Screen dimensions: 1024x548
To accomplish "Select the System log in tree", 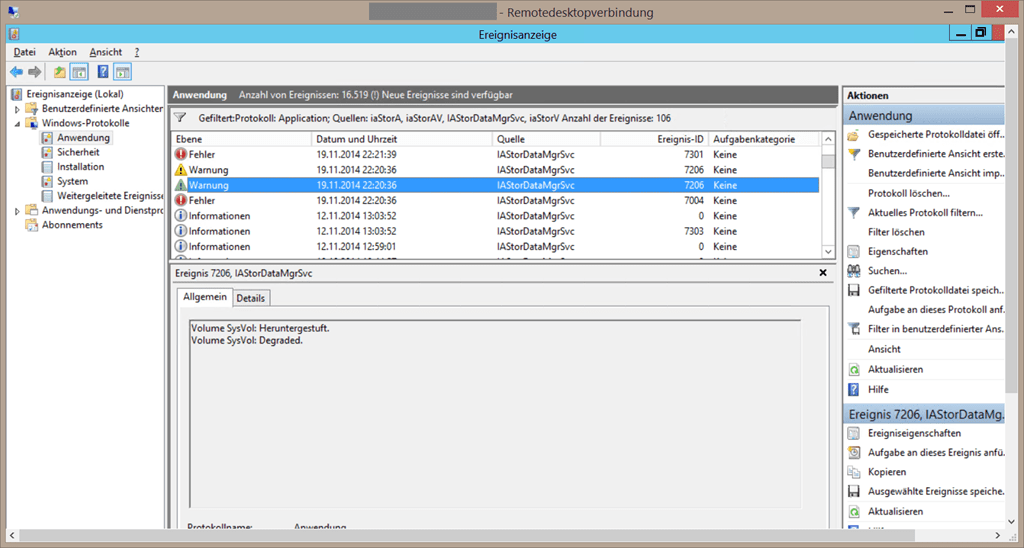I will click(72, 181).
